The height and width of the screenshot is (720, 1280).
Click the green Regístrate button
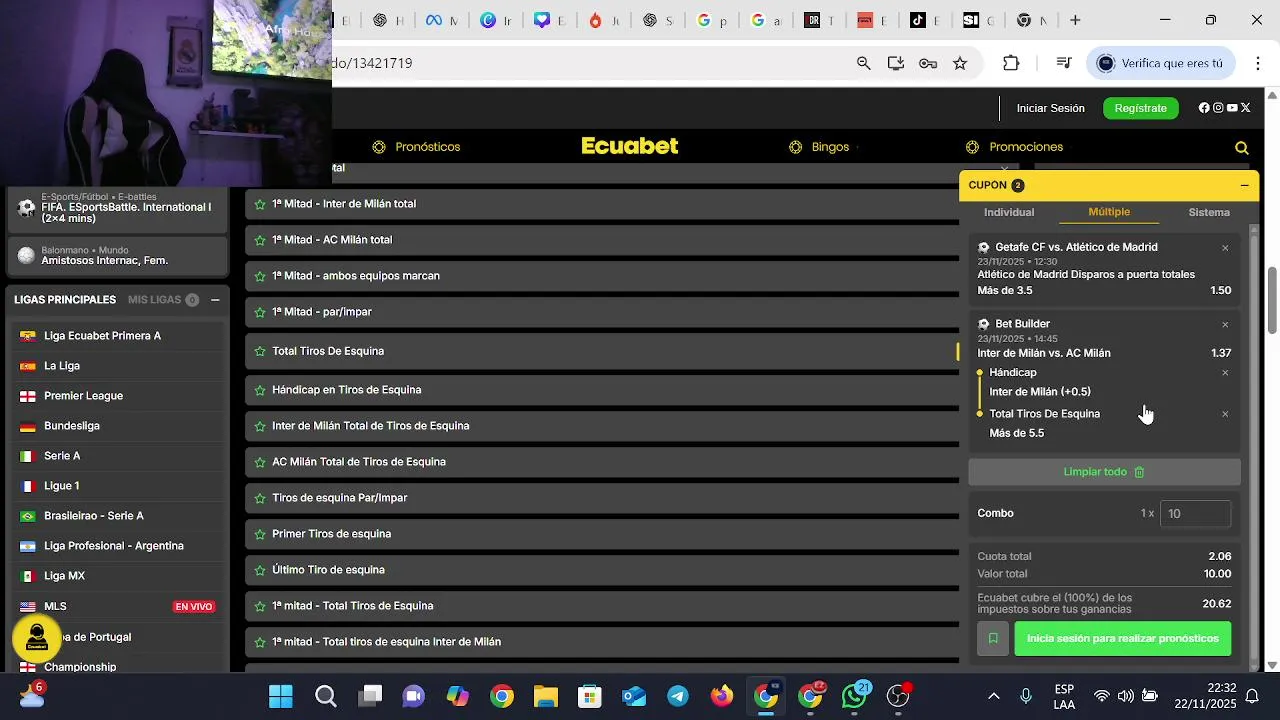(x=1141, y=108)
